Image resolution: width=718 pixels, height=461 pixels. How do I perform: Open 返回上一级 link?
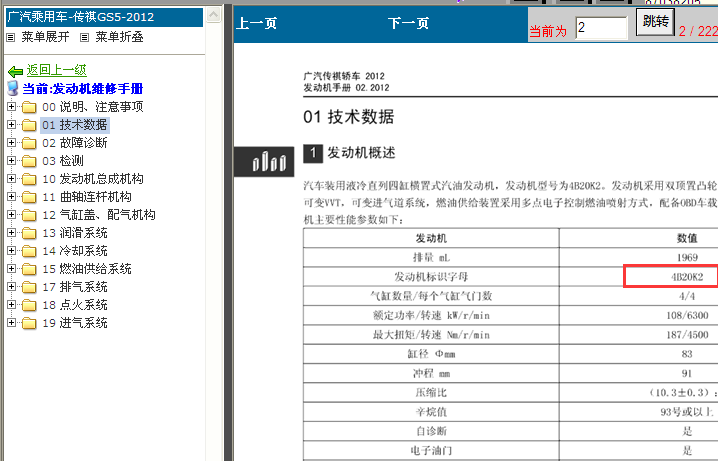click(x=56, y=70)
